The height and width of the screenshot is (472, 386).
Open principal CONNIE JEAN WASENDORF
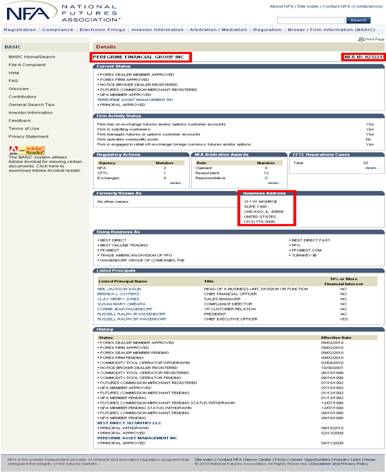pos(125,309)
